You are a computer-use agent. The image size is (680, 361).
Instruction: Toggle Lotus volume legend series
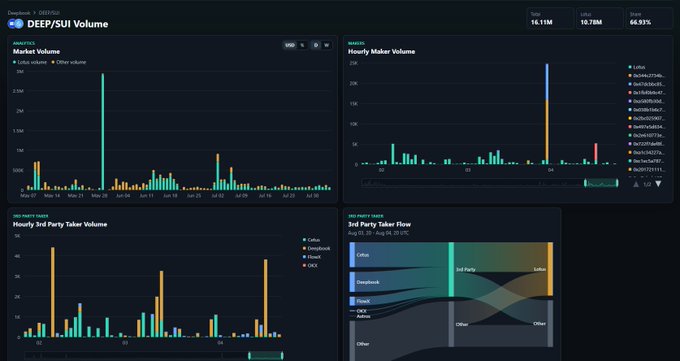(30, 62)
